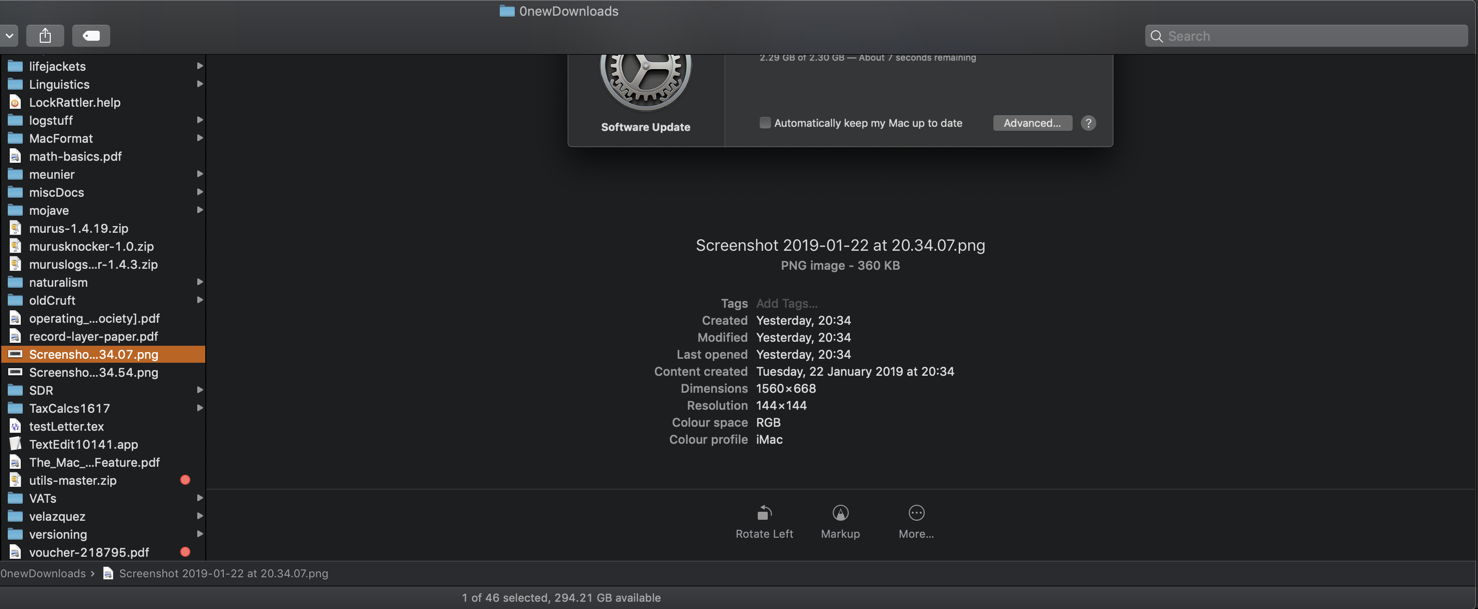Click the Add Tags field

(x=787, y=303)
